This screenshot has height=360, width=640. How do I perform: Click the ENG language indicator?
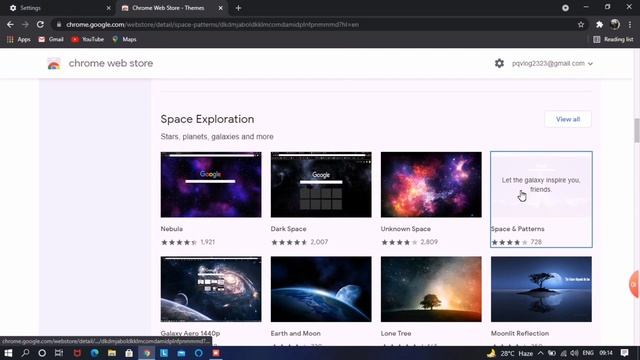tap(588, 353)
